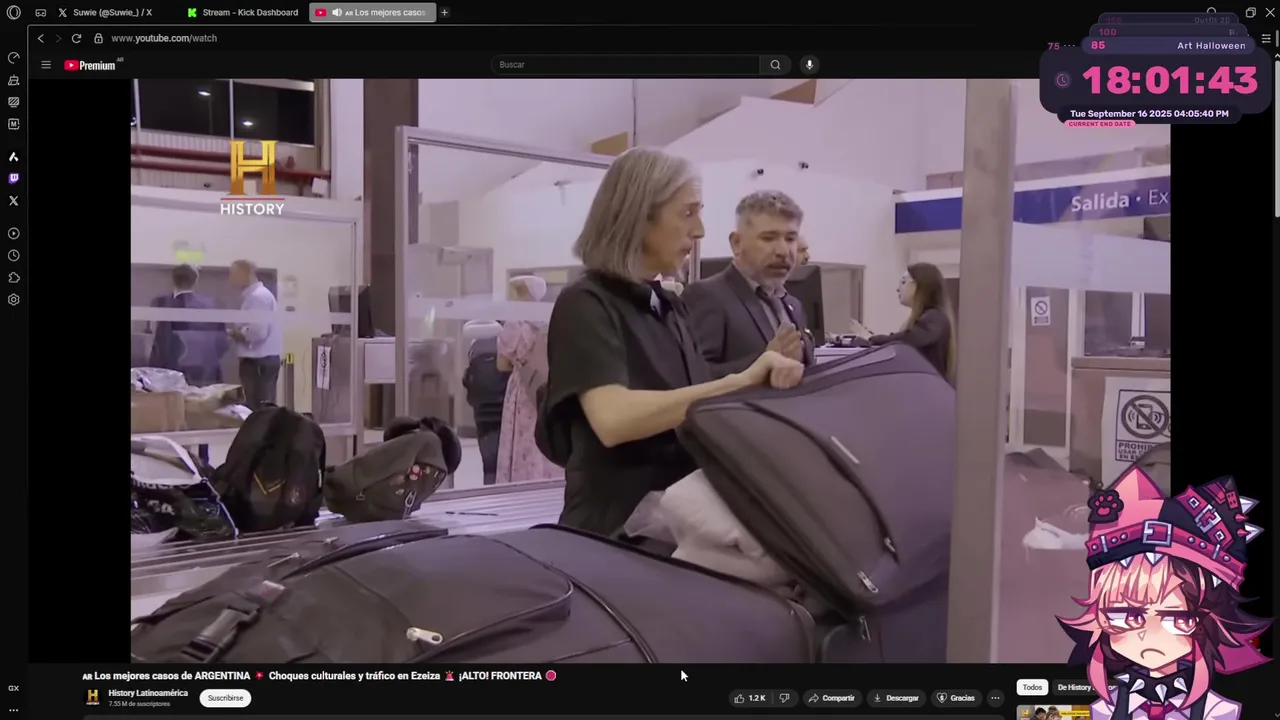
Task: Mute the tab audio speaker icon
Action: pyautogui.click(x=337, y=13)
